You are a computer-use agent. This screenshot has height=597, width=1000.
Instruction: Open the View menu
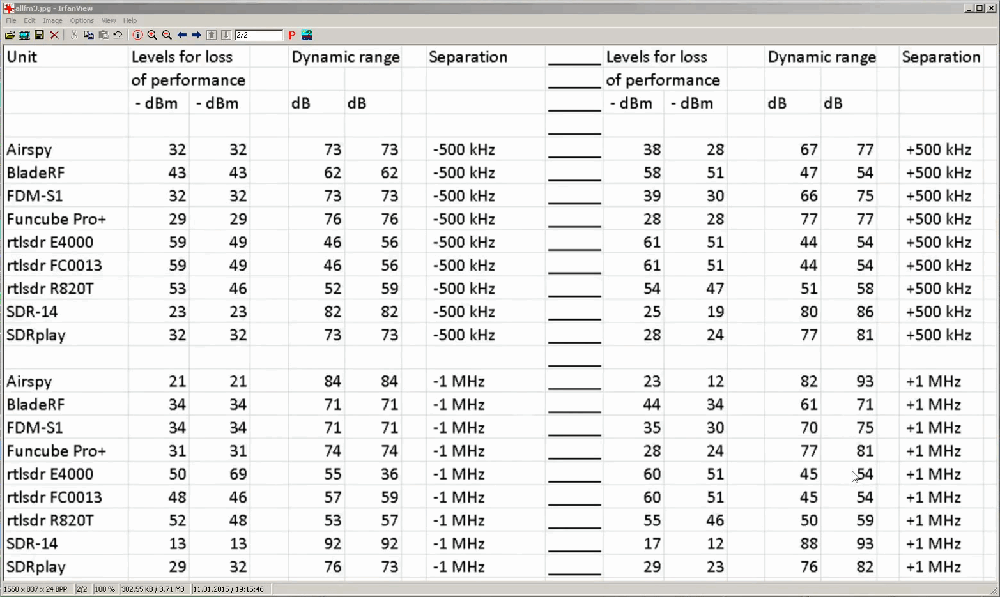point(109,20)
